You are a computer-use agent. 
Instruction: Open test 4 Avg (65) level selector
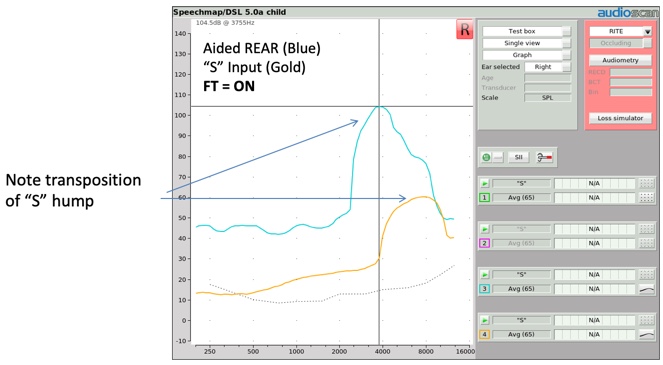coord(521,335)
